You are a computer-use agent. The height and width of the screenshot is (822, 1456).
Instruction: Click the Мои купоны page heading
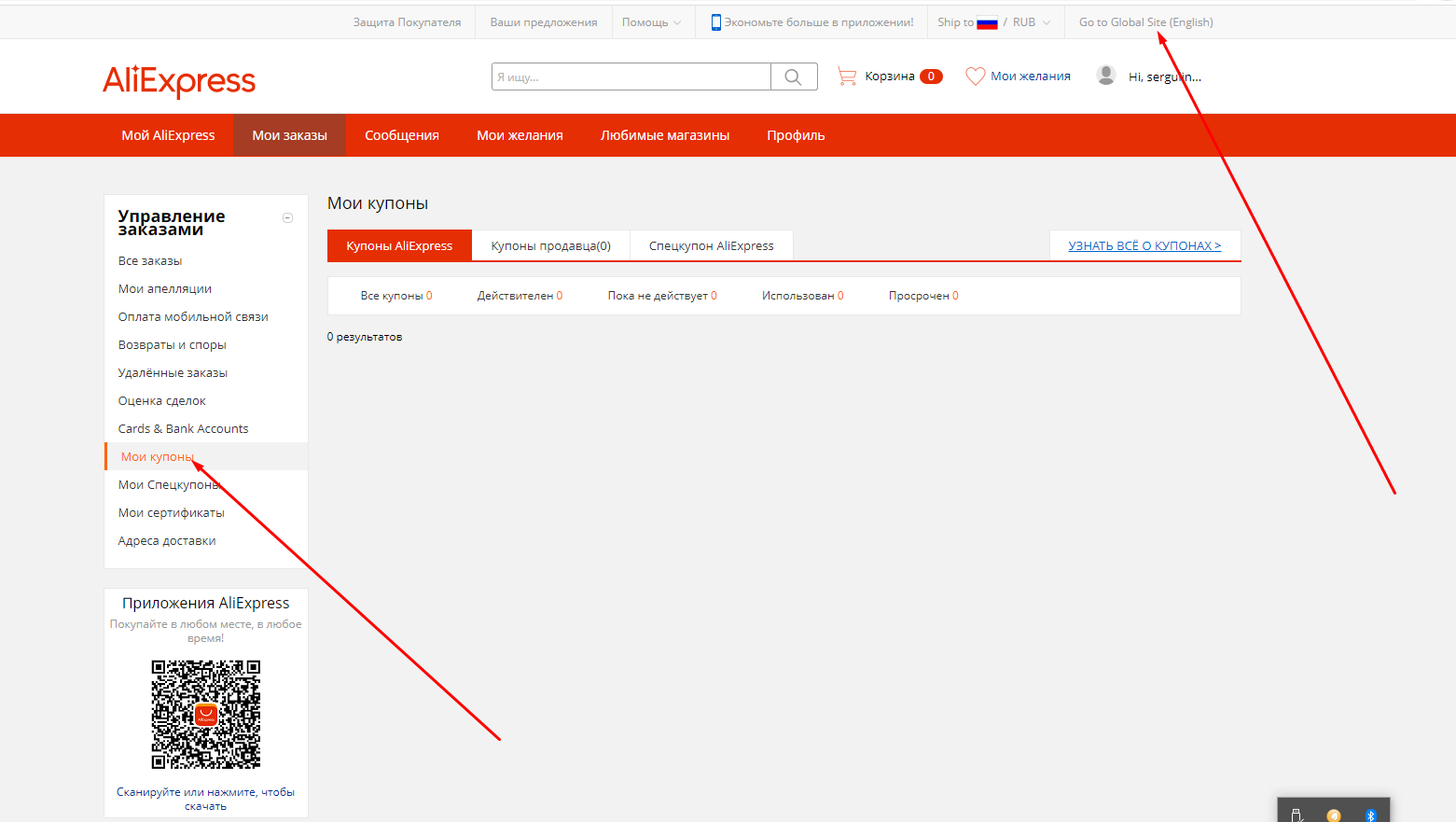378,203
